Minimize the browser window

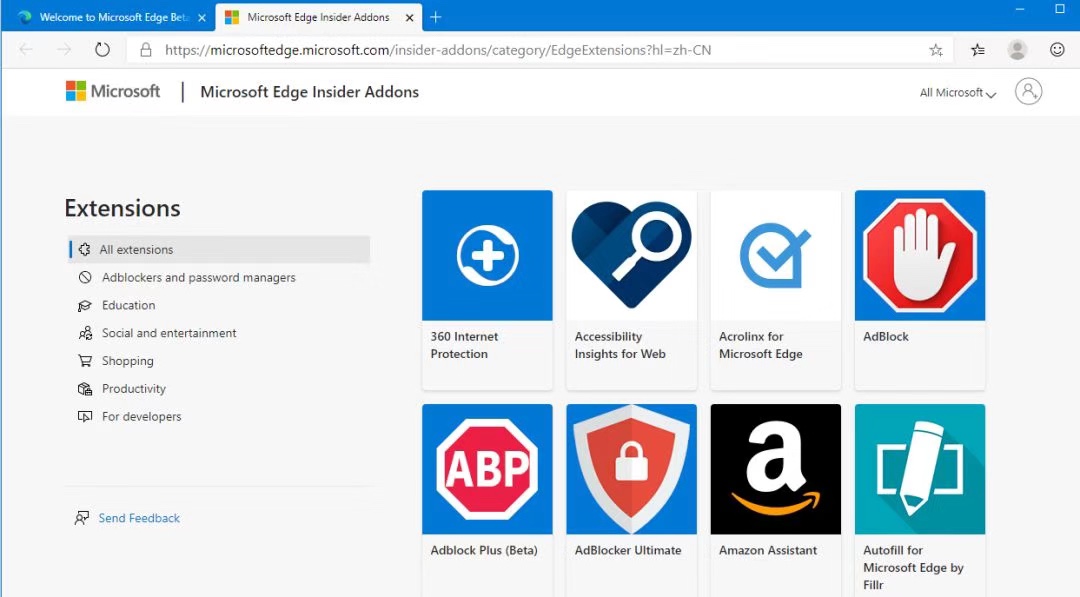[1020, 9]
